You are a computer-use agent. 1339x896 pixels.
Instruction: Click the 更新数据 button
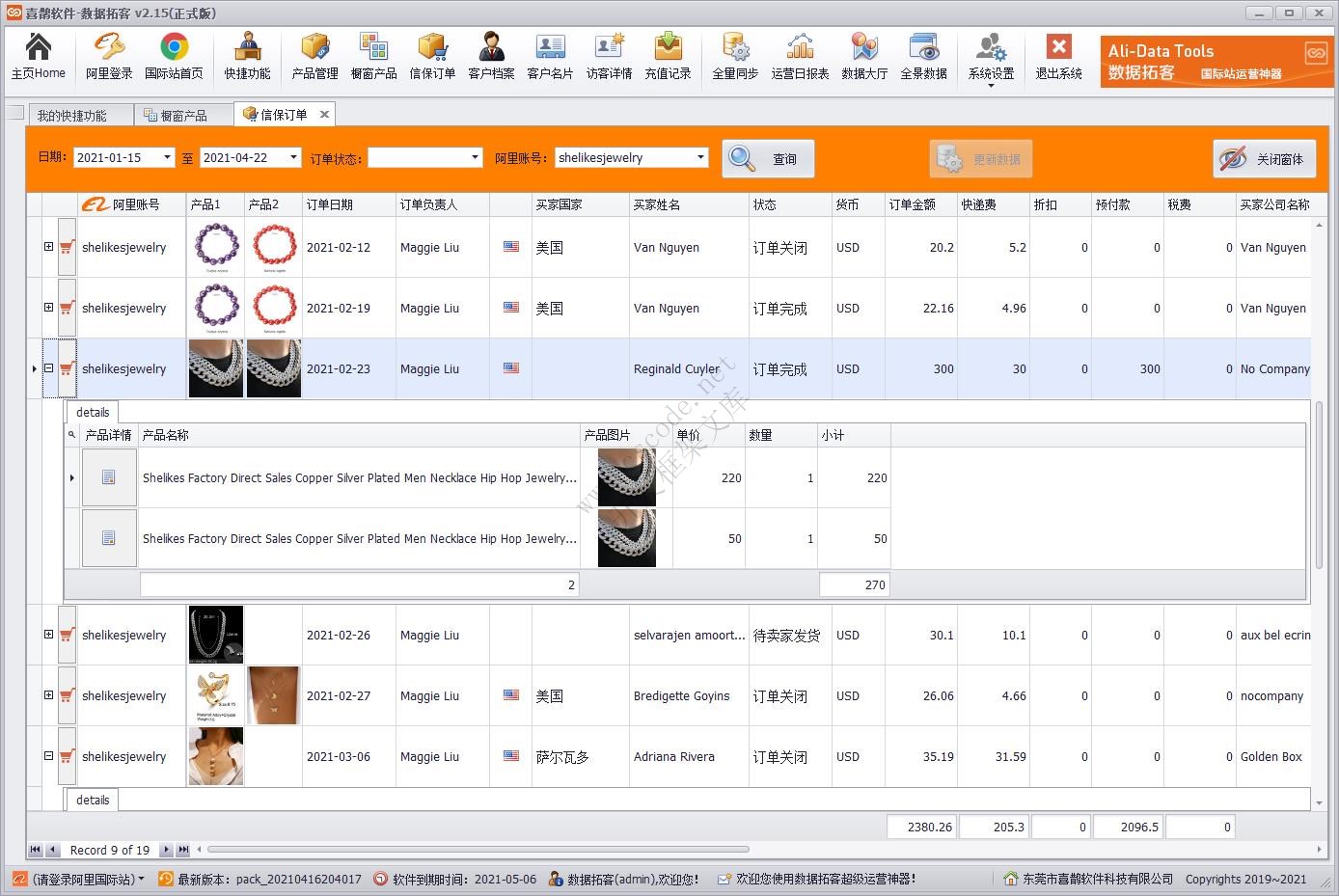pos(981,159)
